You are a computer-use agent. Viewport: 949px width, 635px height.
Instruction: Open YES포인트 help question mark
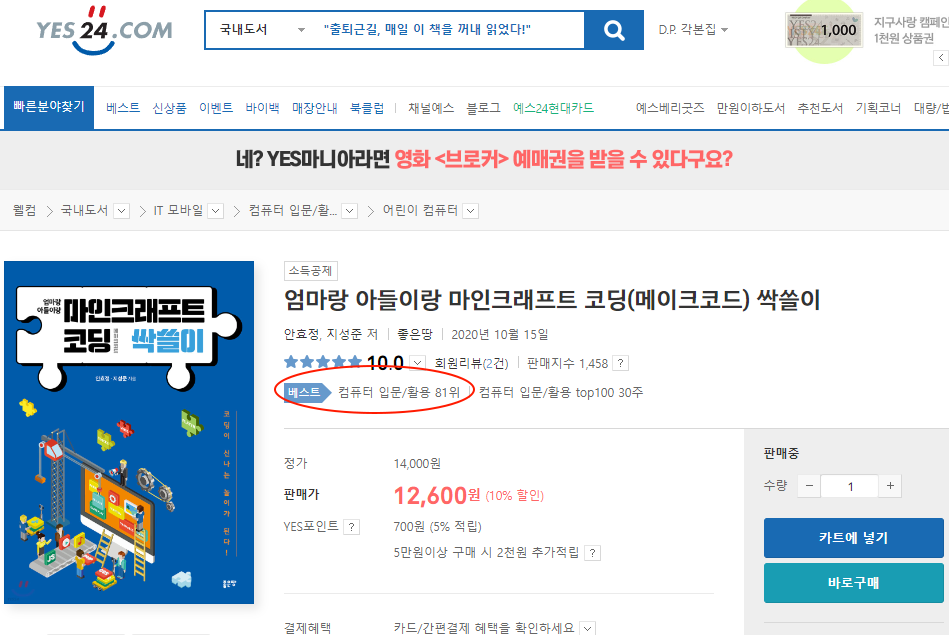point(352,527)
